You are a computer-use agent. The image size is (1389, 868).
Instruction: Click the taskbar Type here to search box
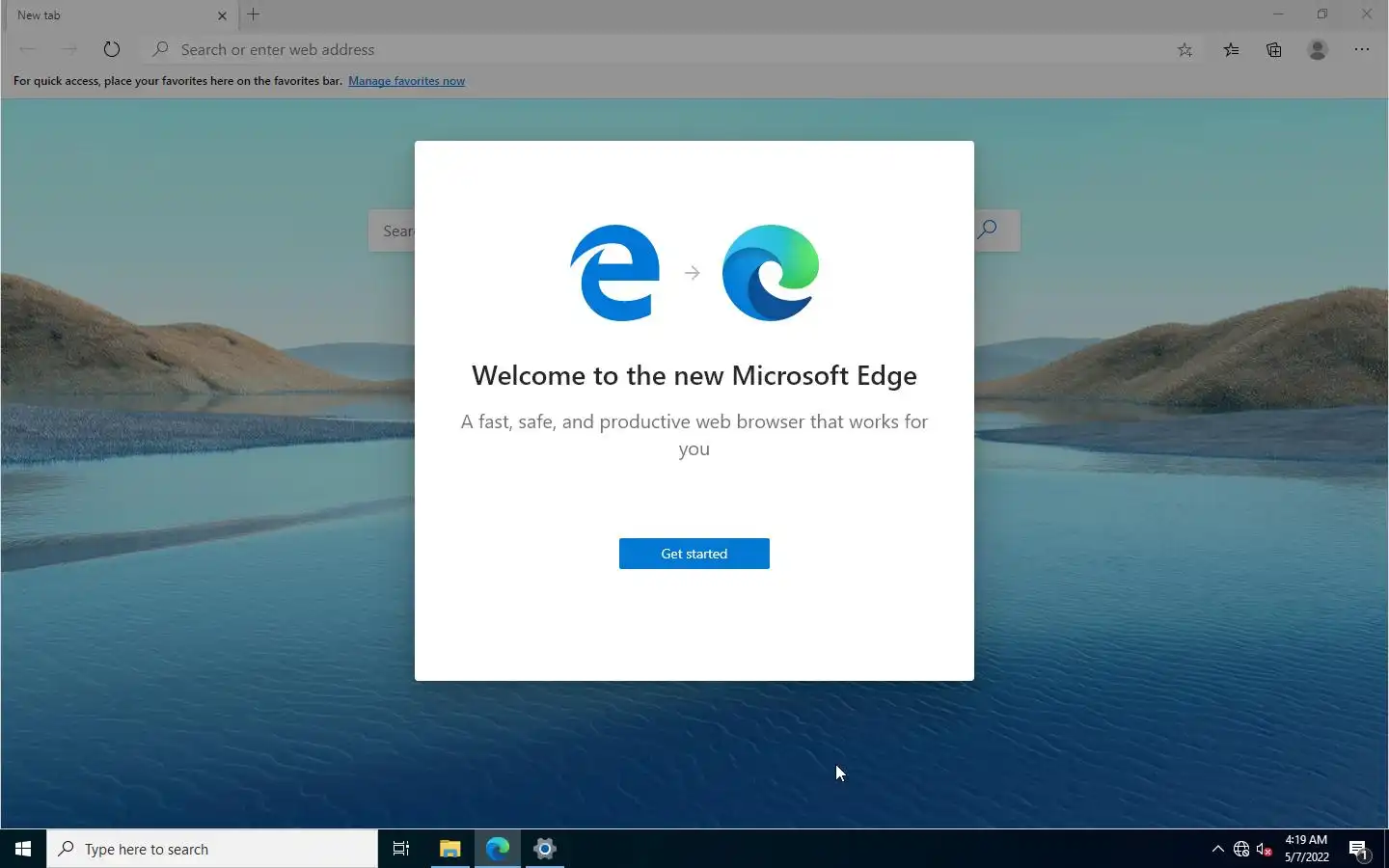pos(212,849)
